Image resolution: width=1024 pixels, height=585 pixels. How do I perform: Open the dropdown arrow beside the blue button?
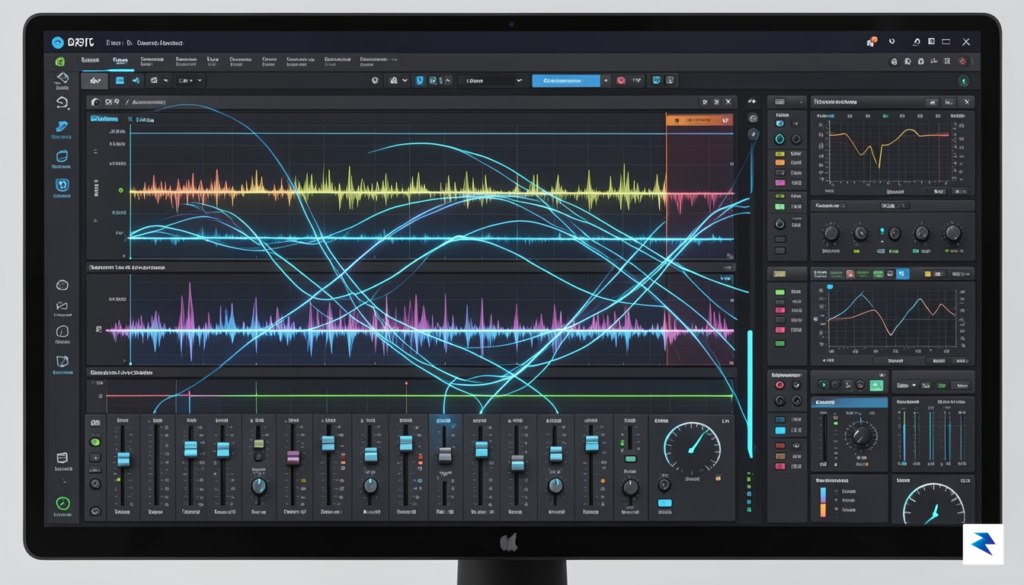coord(606,80)
